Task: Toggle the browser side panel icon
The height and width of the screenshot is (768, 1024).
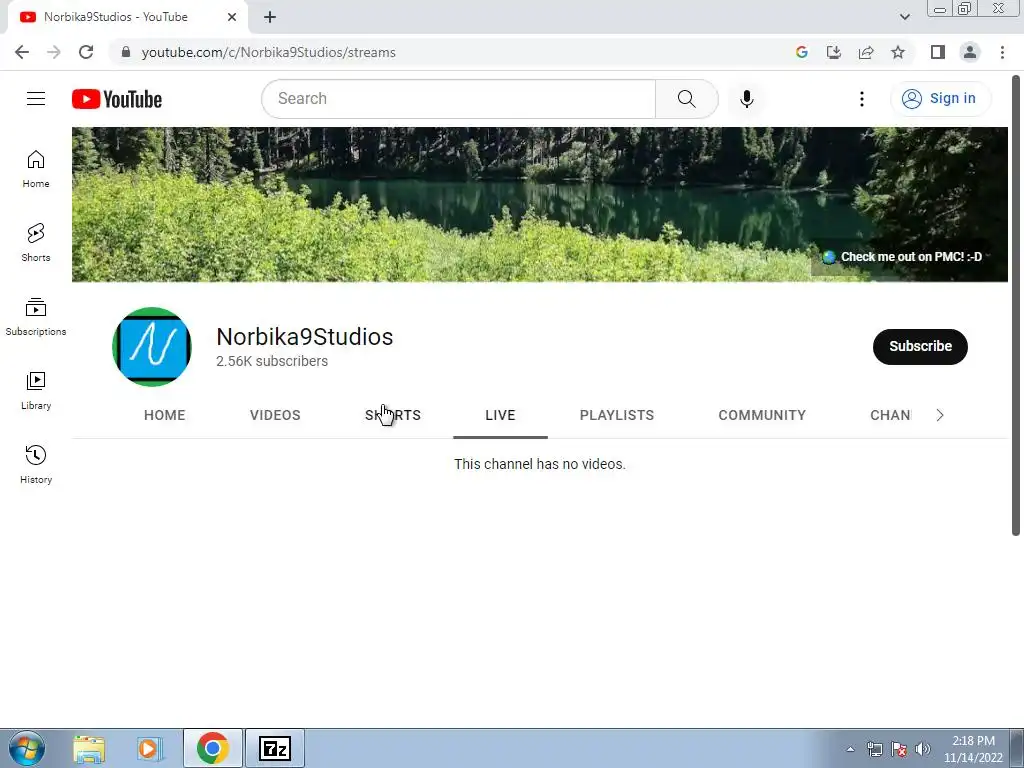Action: pyautogui.click(x=938, y=52)
